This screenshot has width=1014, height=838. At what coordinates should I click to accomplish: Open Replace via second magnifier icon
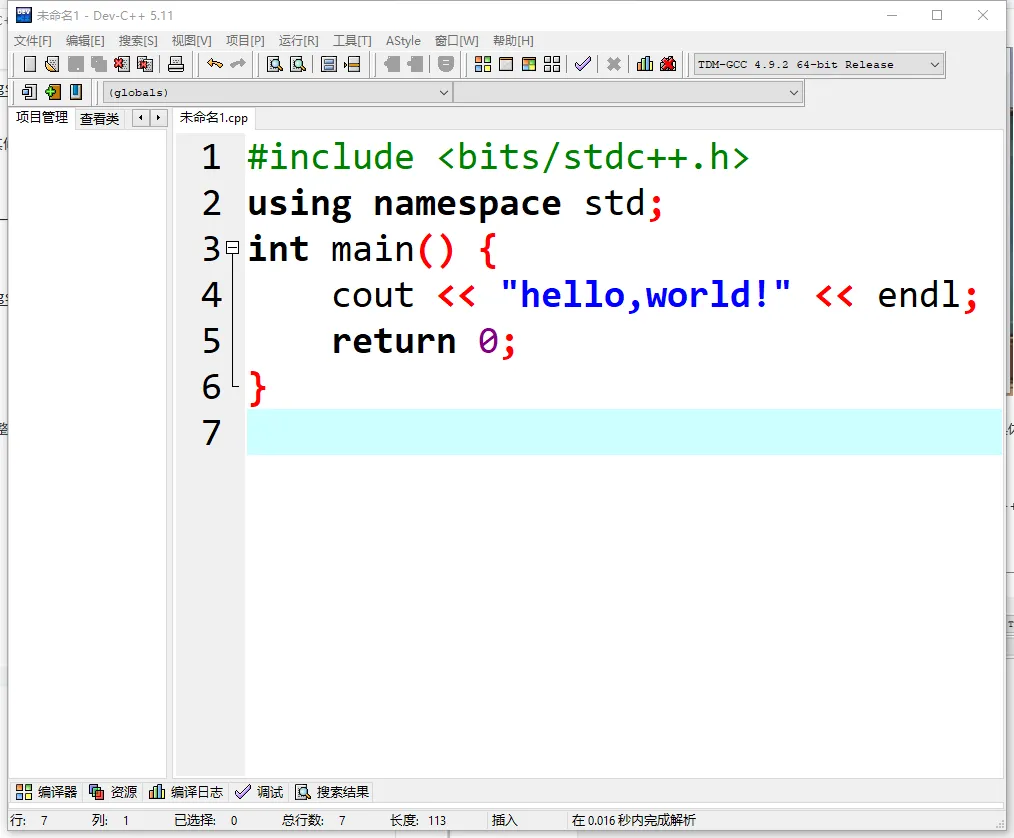(x=298, y=64)
